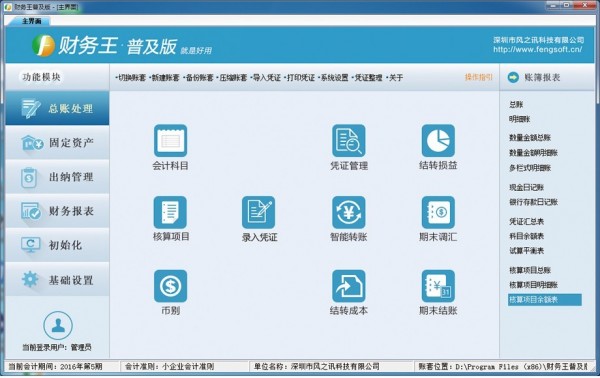The height and width of the screenshot is (378, 600).
Task: Open the 明细账 report
Action: (519, 119)
